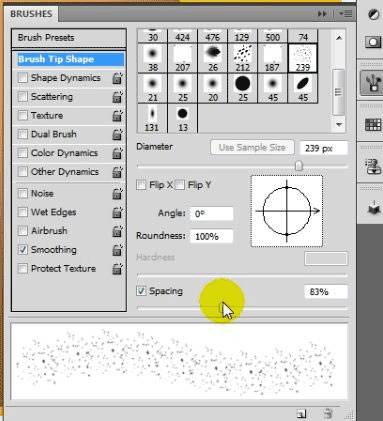Click the brush list scroll down arrow
Viewport: 383px width, 421px height.
[x=339, y=125]
